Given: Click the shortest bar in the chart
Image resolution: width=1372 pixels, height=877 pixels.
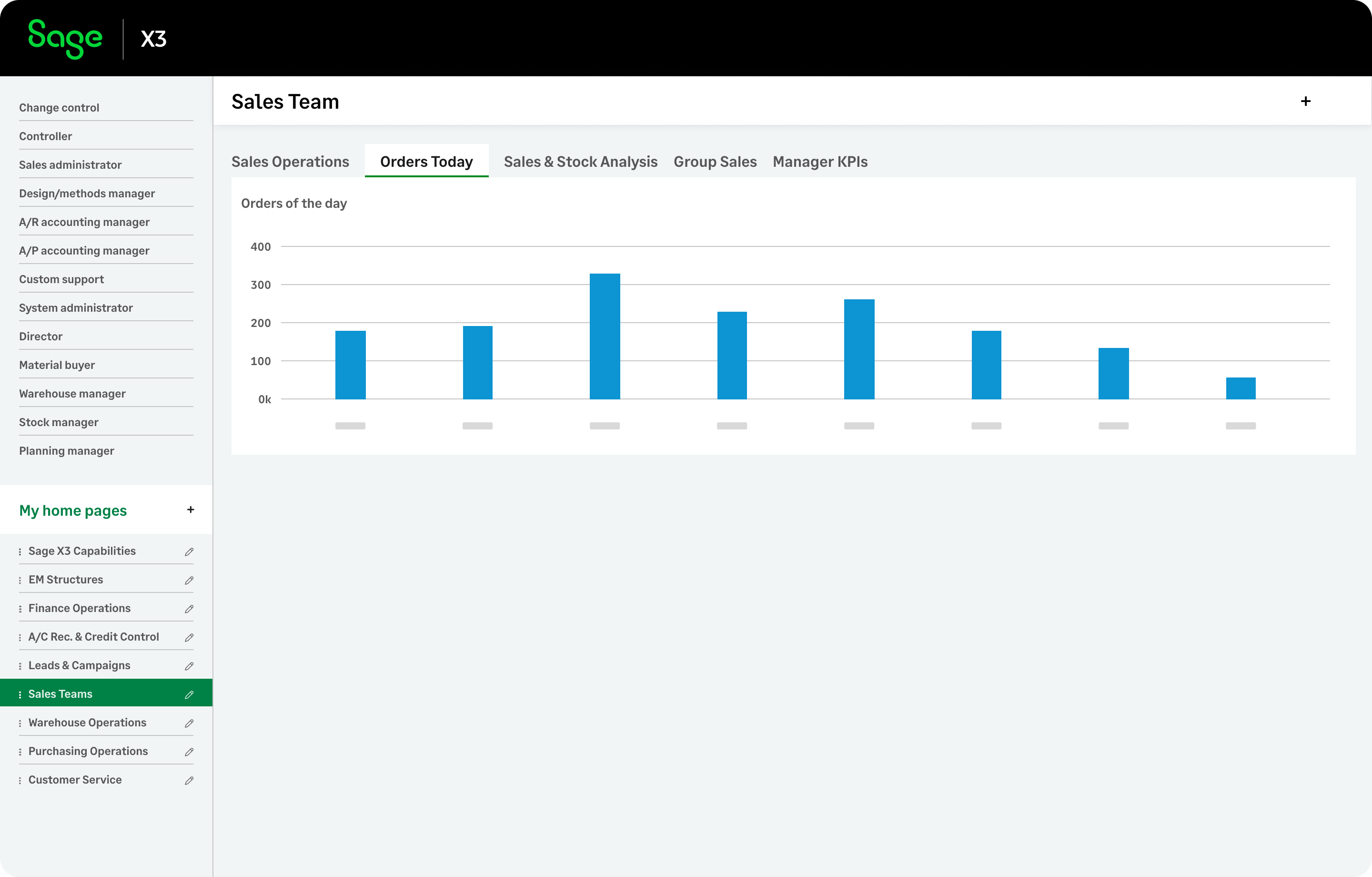Looking at the screenshot, I should (1241, 388).
